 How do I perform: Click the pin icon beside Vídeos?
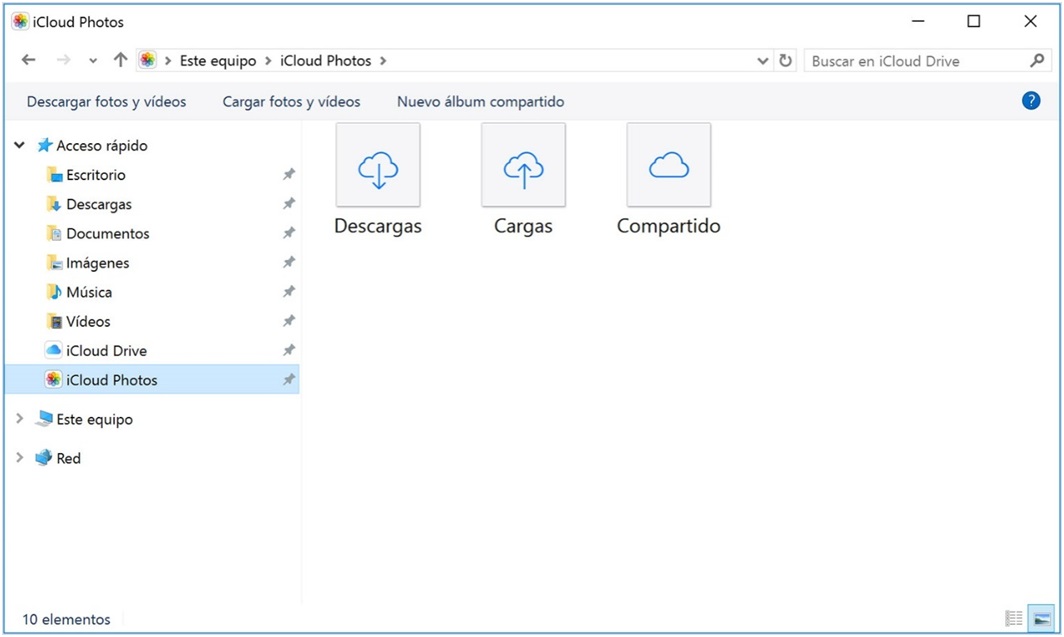point(289,321)
